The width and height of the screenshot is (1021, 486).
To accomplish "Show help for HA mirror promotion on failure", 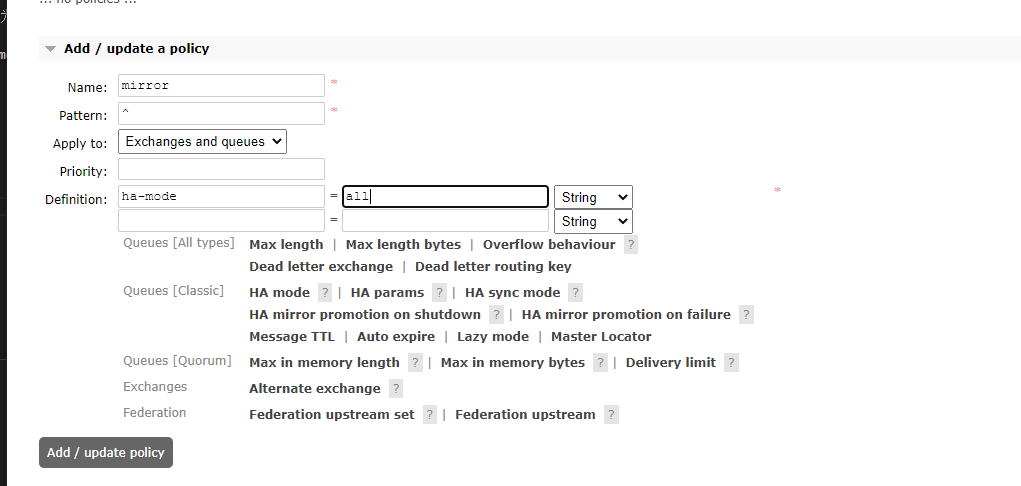I will click(746, 315).
